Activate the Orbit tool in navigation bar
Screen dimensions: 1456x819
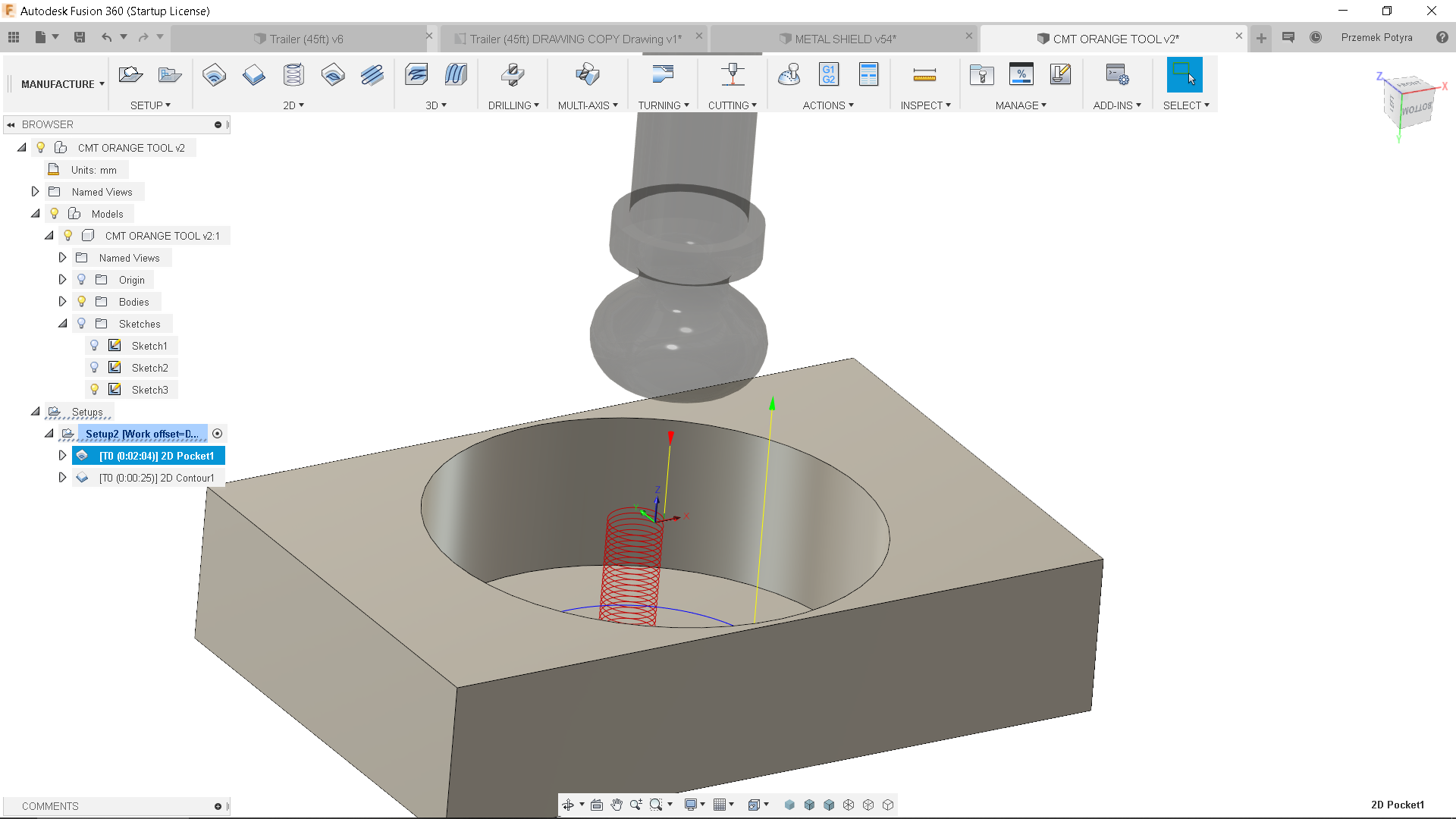click(569, 805)
